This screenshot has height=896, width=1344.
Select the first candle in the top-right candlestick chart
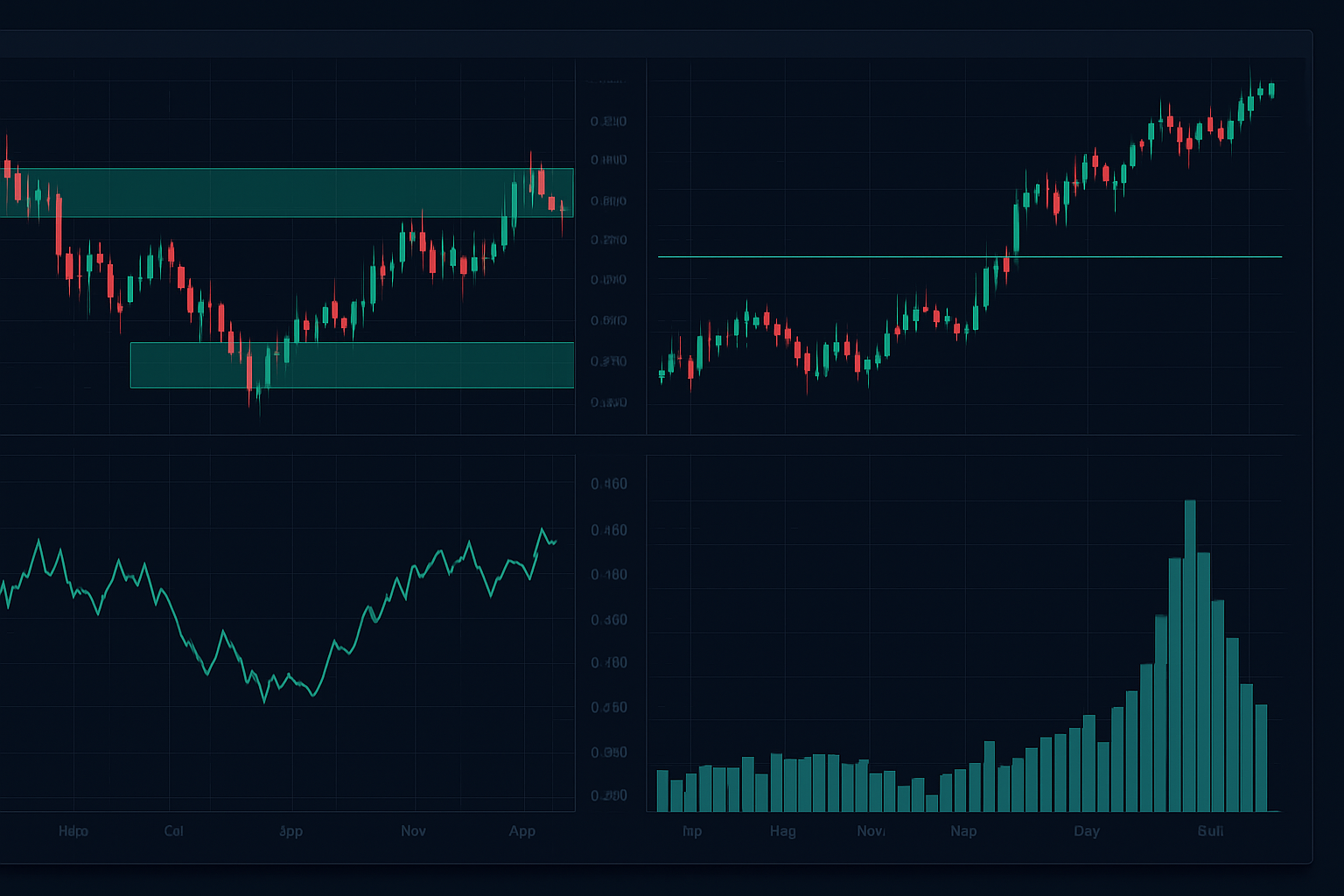pos(661,374)
